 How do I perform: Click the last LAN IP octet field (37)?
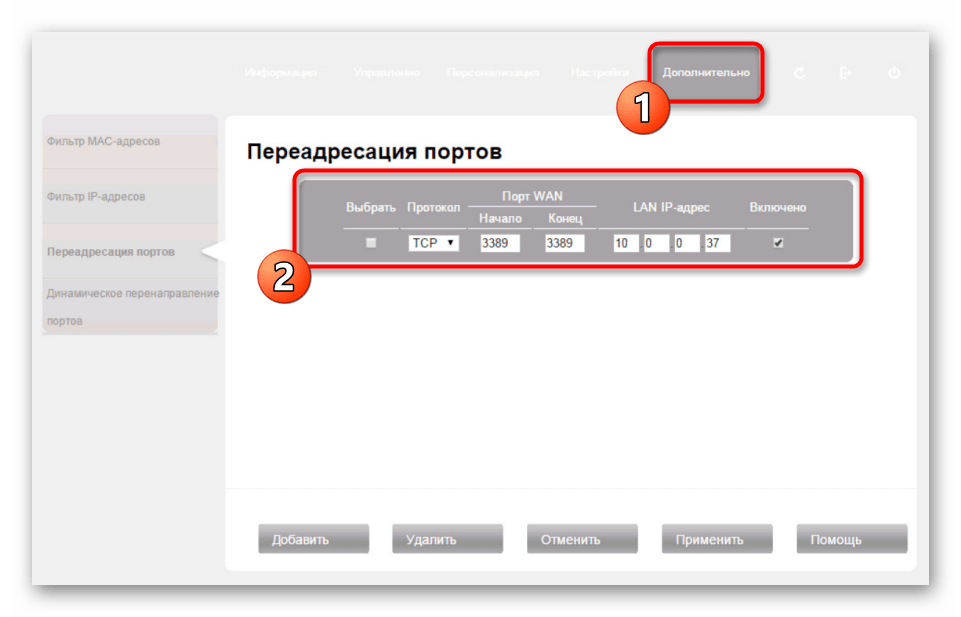click(x=717, y=243)
